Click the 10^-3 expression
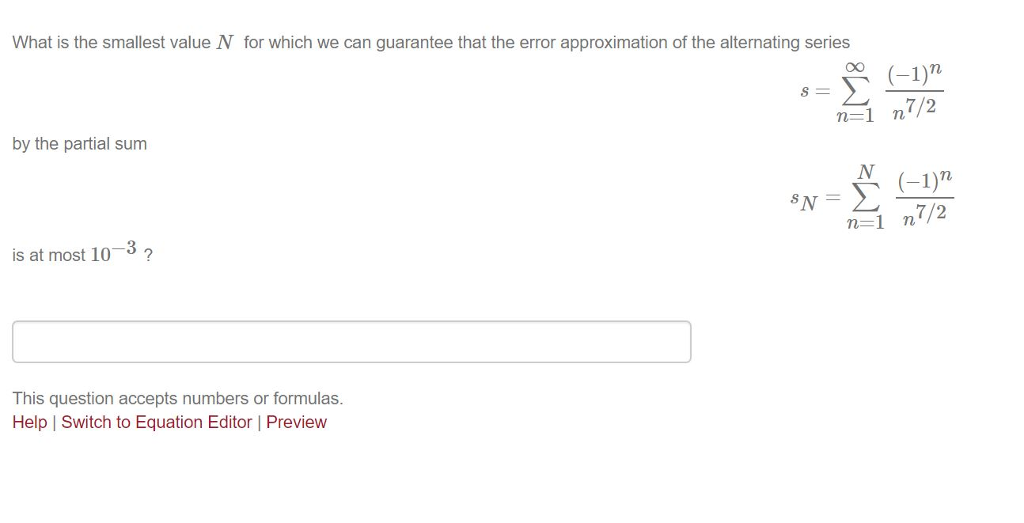This screenshot has width=1024, height=523. pos(113,253)
